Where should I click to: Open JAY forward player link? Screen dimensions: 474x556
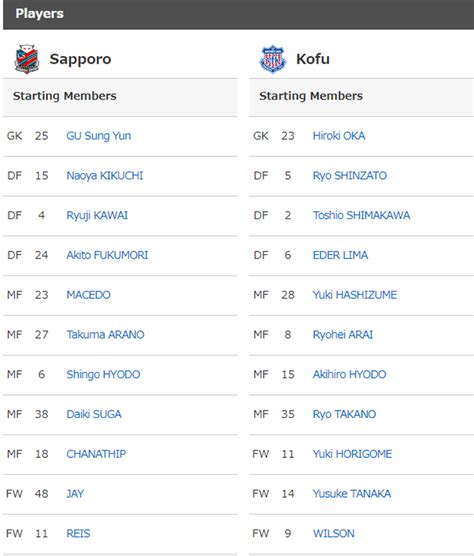(75, 493)
